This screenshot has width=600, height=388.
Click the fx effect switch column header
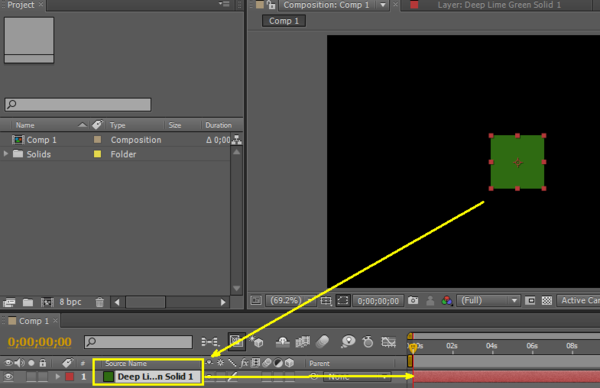point(244,363)
